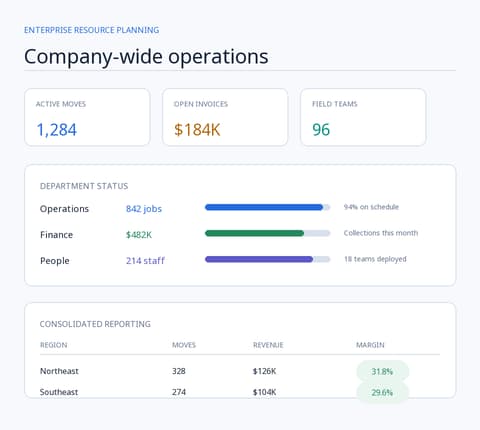This screenshot has height=430, width=480.
Task: Click the 31.8% margin badge
Action: pos(382,371)
